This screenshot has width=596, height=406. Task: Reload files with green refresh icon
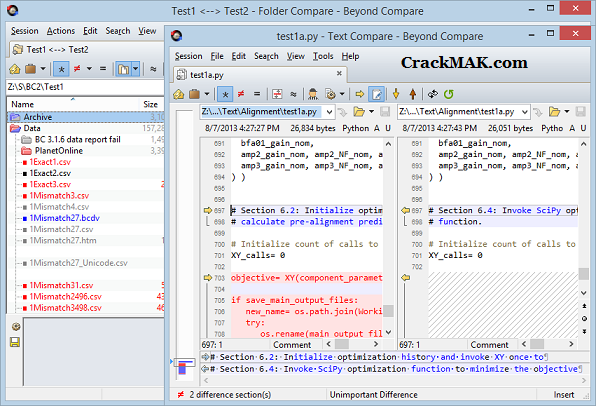pyautogui.click(x=449, y=94)
